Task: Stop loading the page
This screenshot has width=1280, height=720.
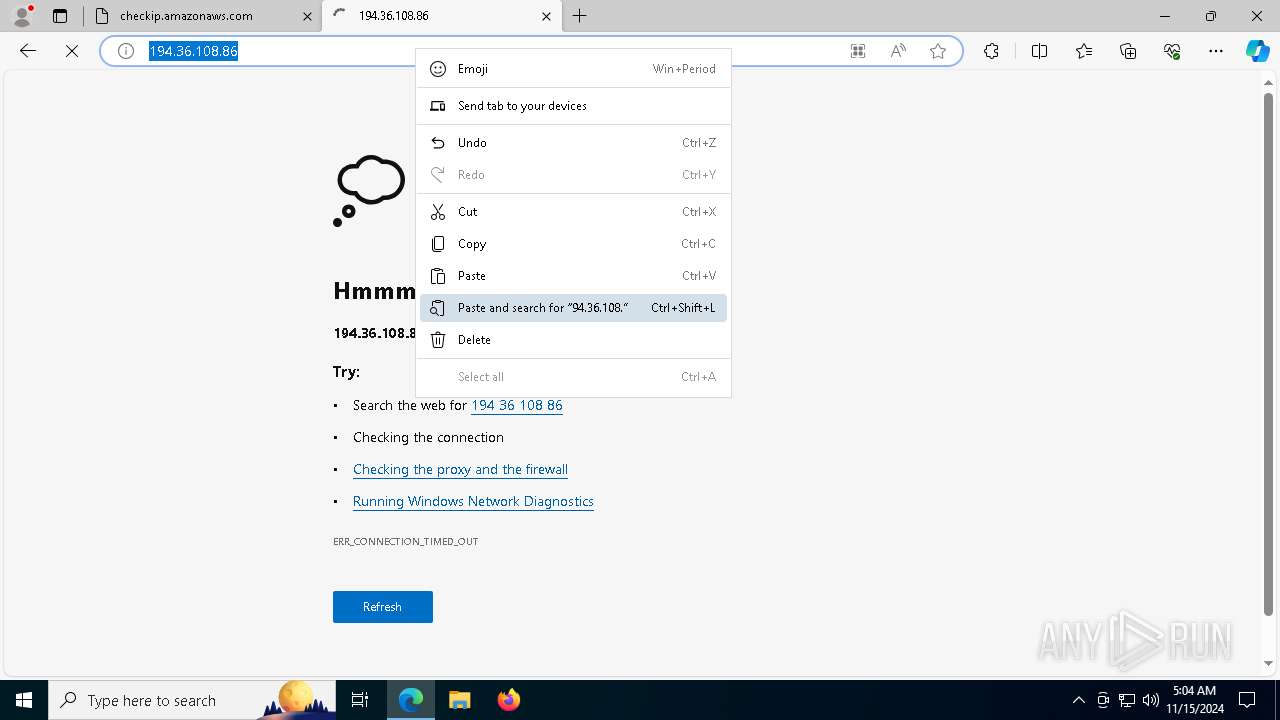Action: (72, 51)
